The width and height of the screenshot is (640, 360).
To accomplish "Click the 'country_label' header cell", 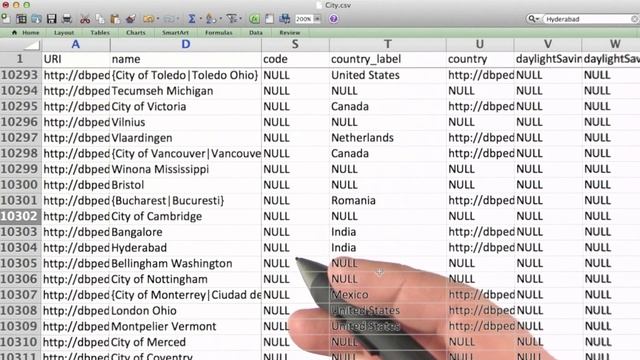I will pos(388,59).
